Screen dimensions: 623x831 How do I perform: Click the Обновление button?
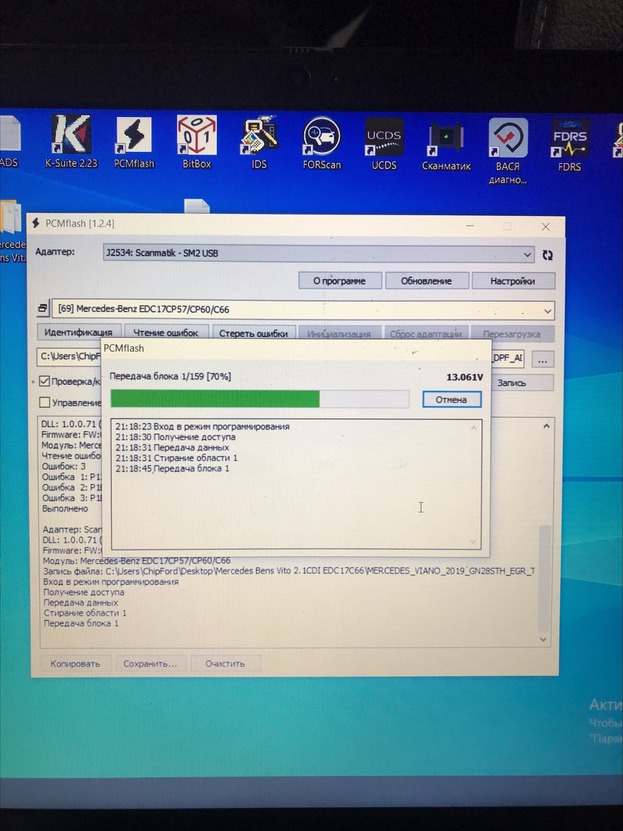426,281
